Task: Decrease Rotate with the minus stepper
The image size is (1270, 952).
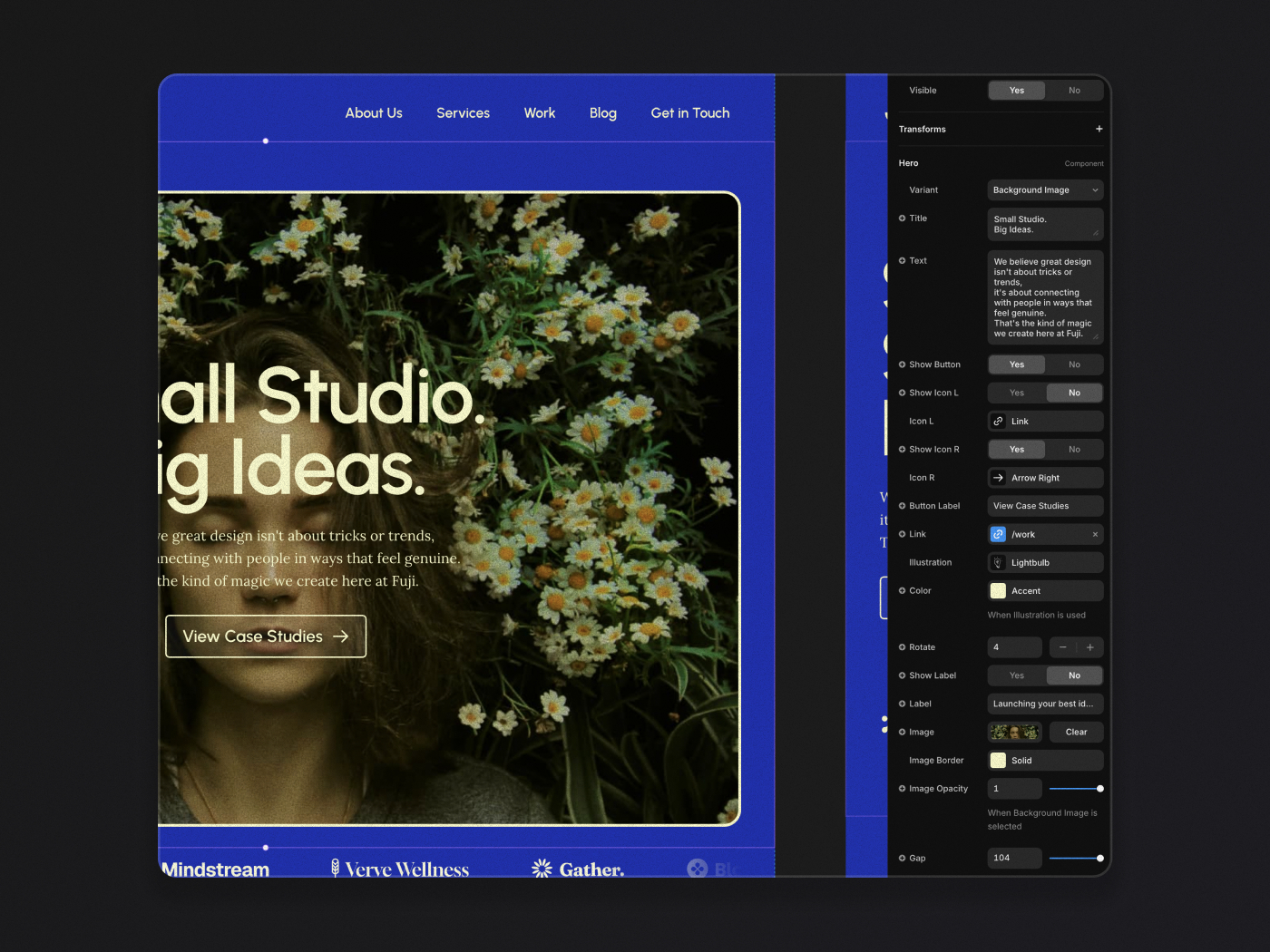Action: tap(1062, 647)
